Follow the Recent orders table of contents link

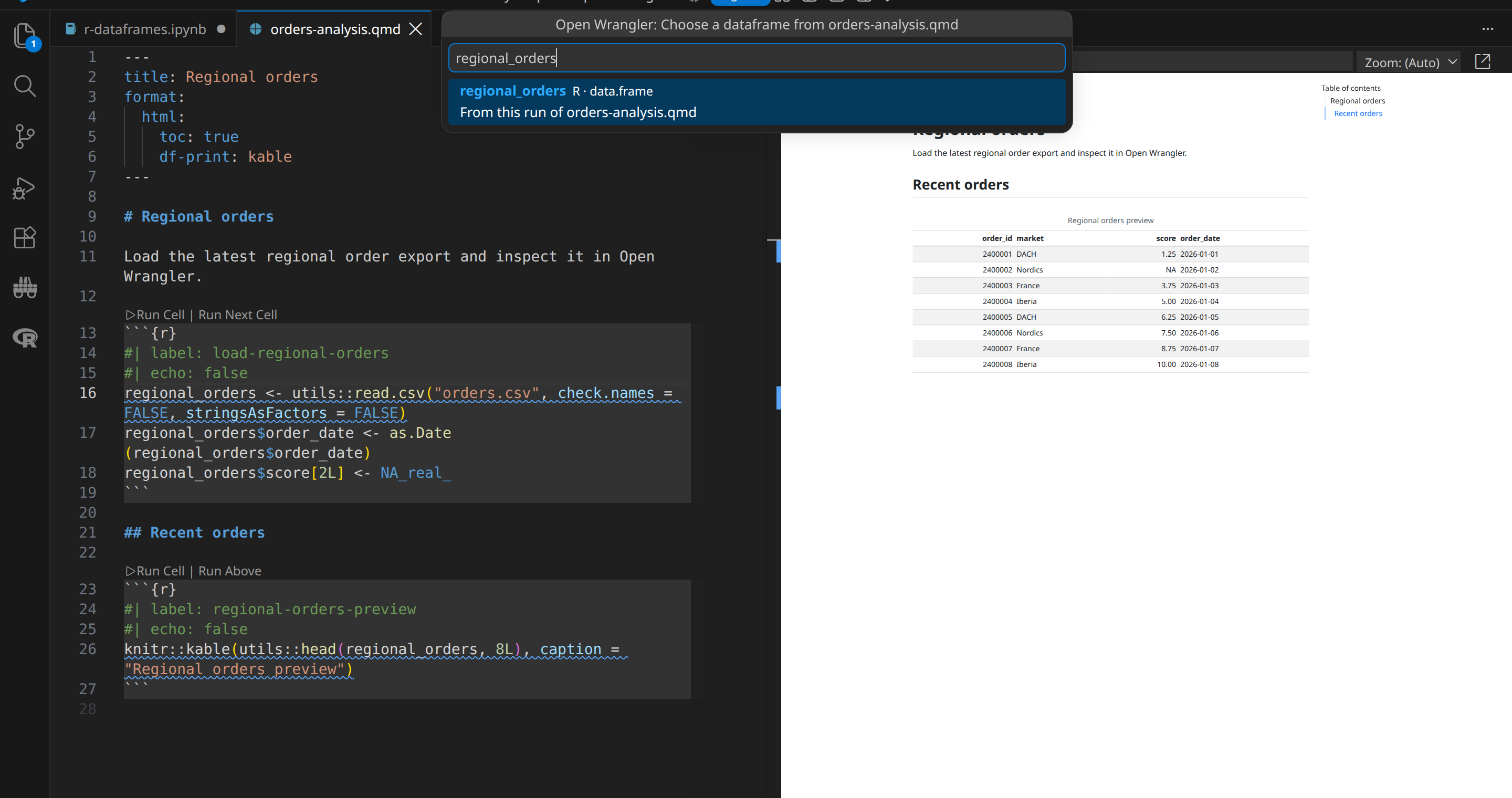tap(1358, 113)
